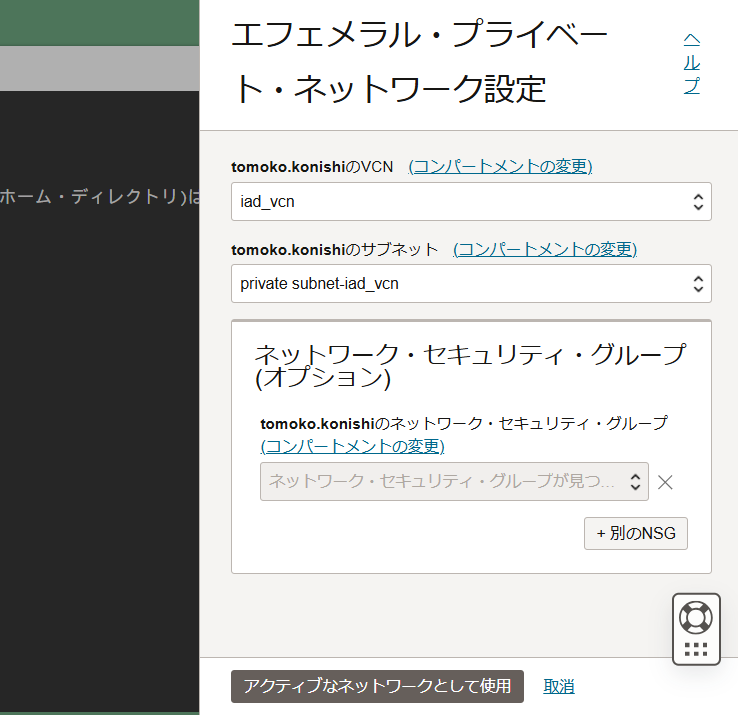Open the network security group dropdown
Viewport: 738px width, 715px height.
tap(454, 482)
